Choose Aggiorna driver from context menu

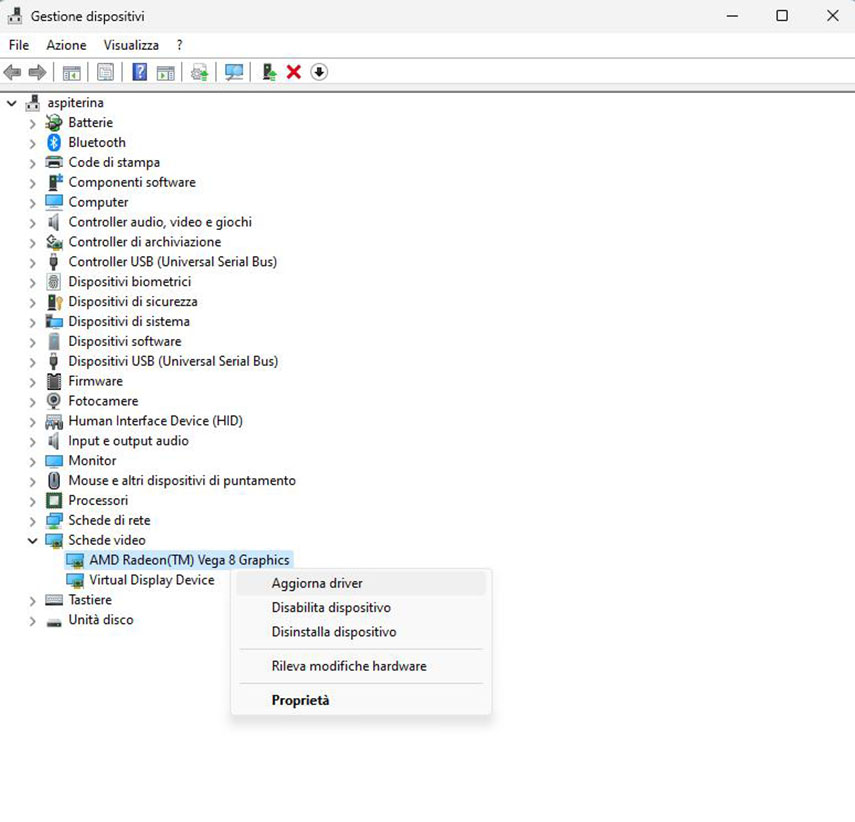pyautogui.click(x=317, y=583)
